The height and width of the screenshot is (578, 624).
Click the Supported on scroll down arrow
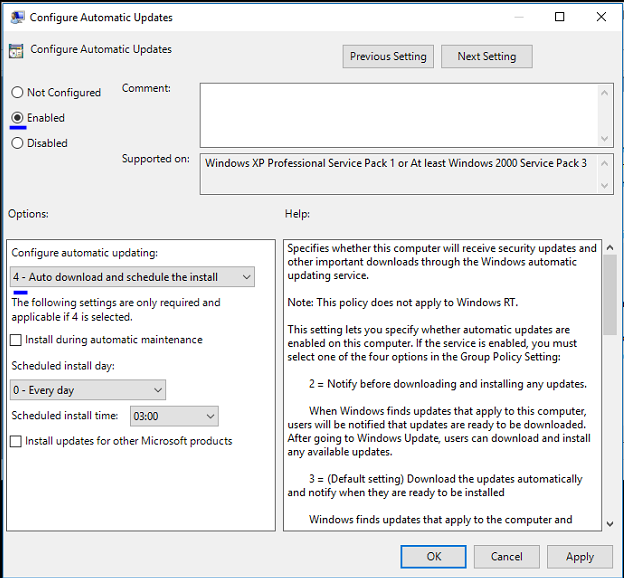[604, 186]
